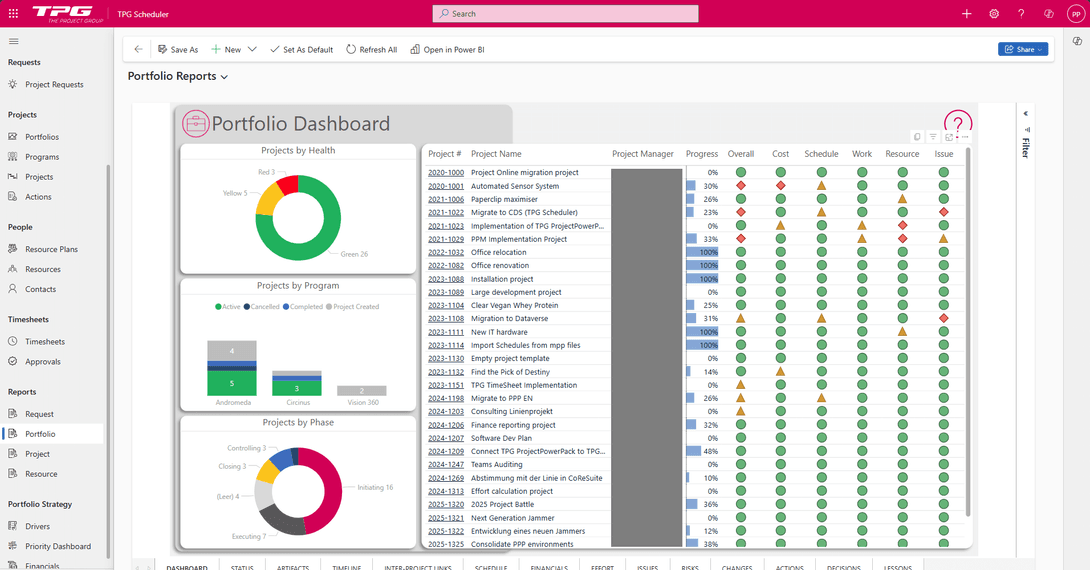
Task: Open the visual filter icon above the table
Action: click(x=933, y=137)
